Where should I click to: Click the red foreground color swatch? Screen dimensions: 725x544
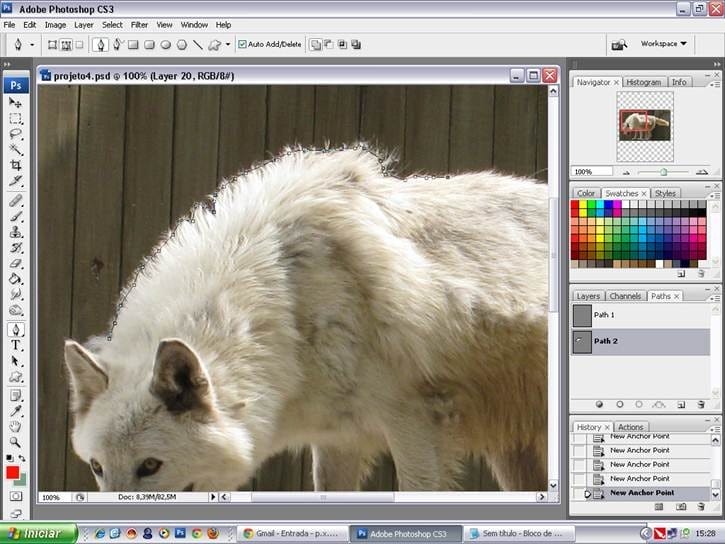(x=12, y=472)
